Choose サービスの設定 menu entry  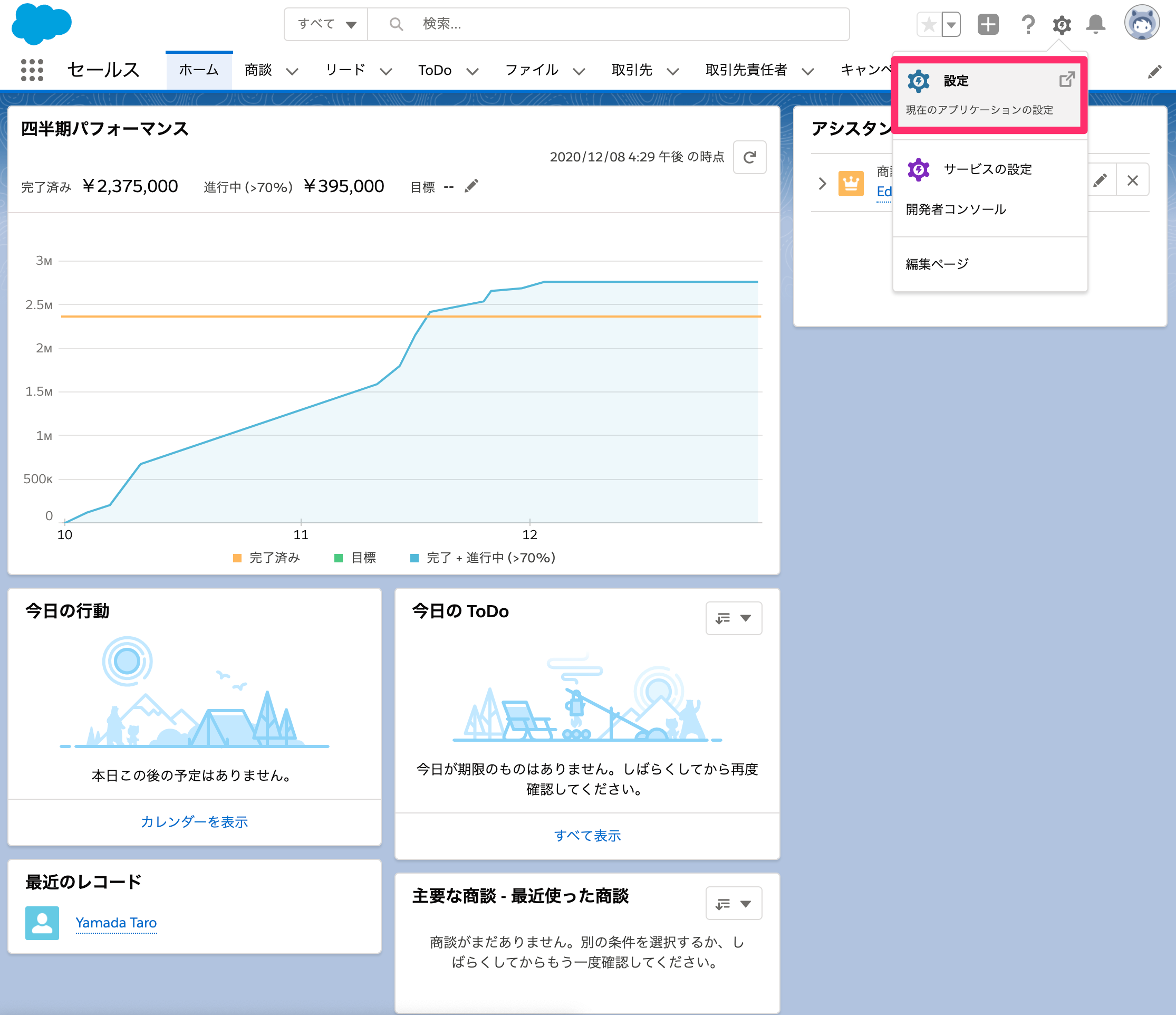(x=989, y=169)
